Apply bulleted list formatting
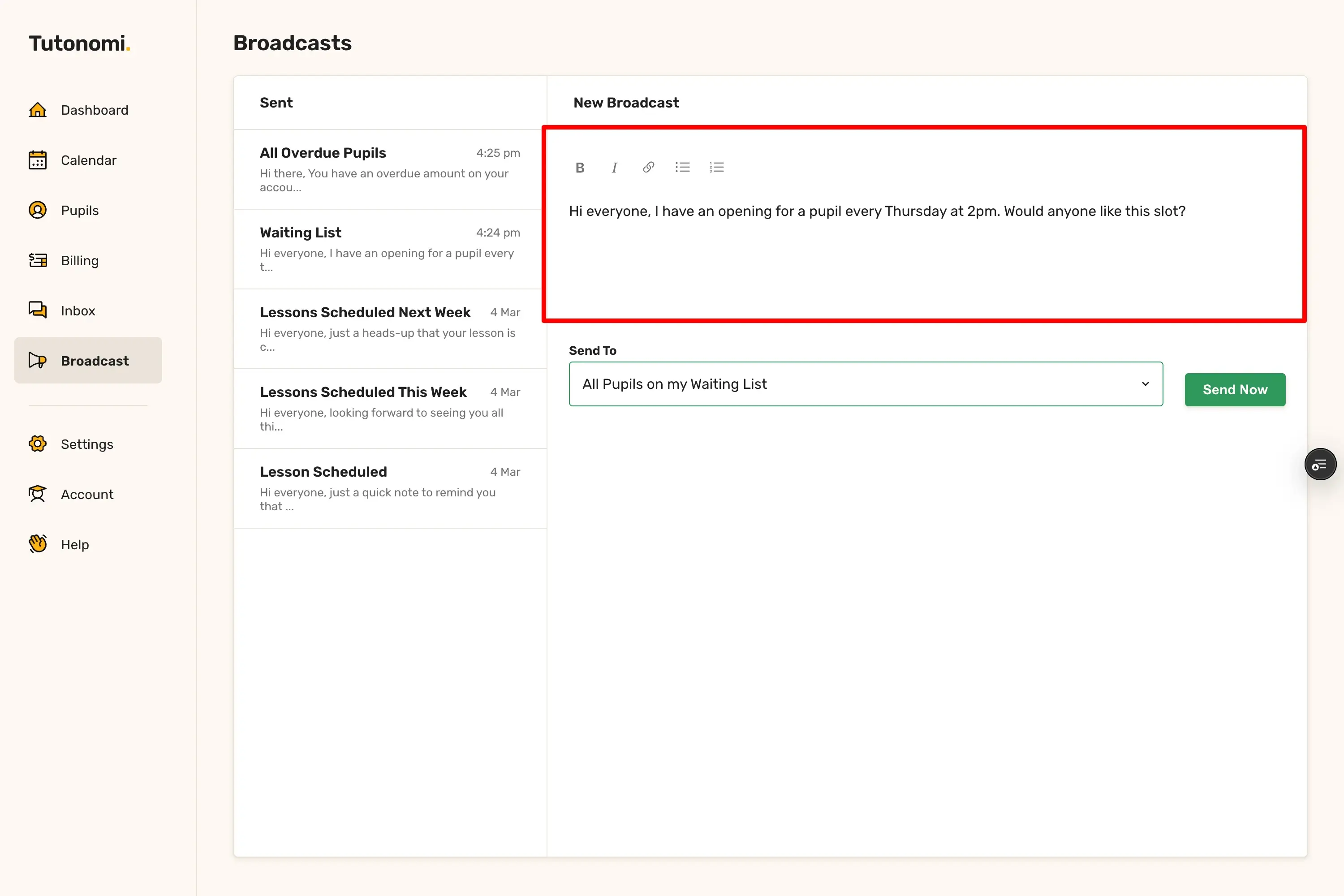The height and width of the screenshot is (896, 1344). point(682,168)
